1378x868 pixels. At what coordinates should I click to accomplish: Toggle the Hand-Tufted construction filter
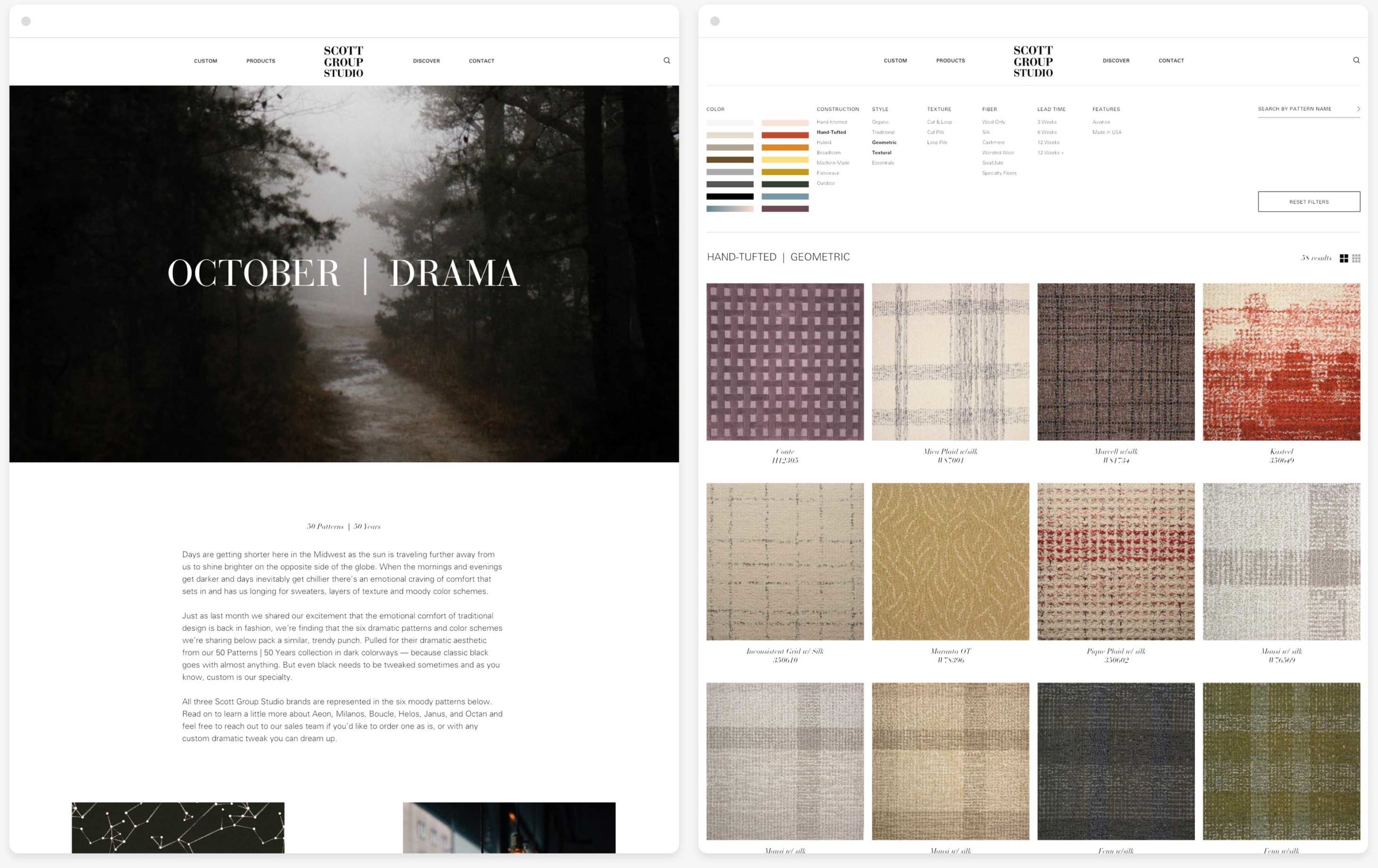[x=833, y=132]
